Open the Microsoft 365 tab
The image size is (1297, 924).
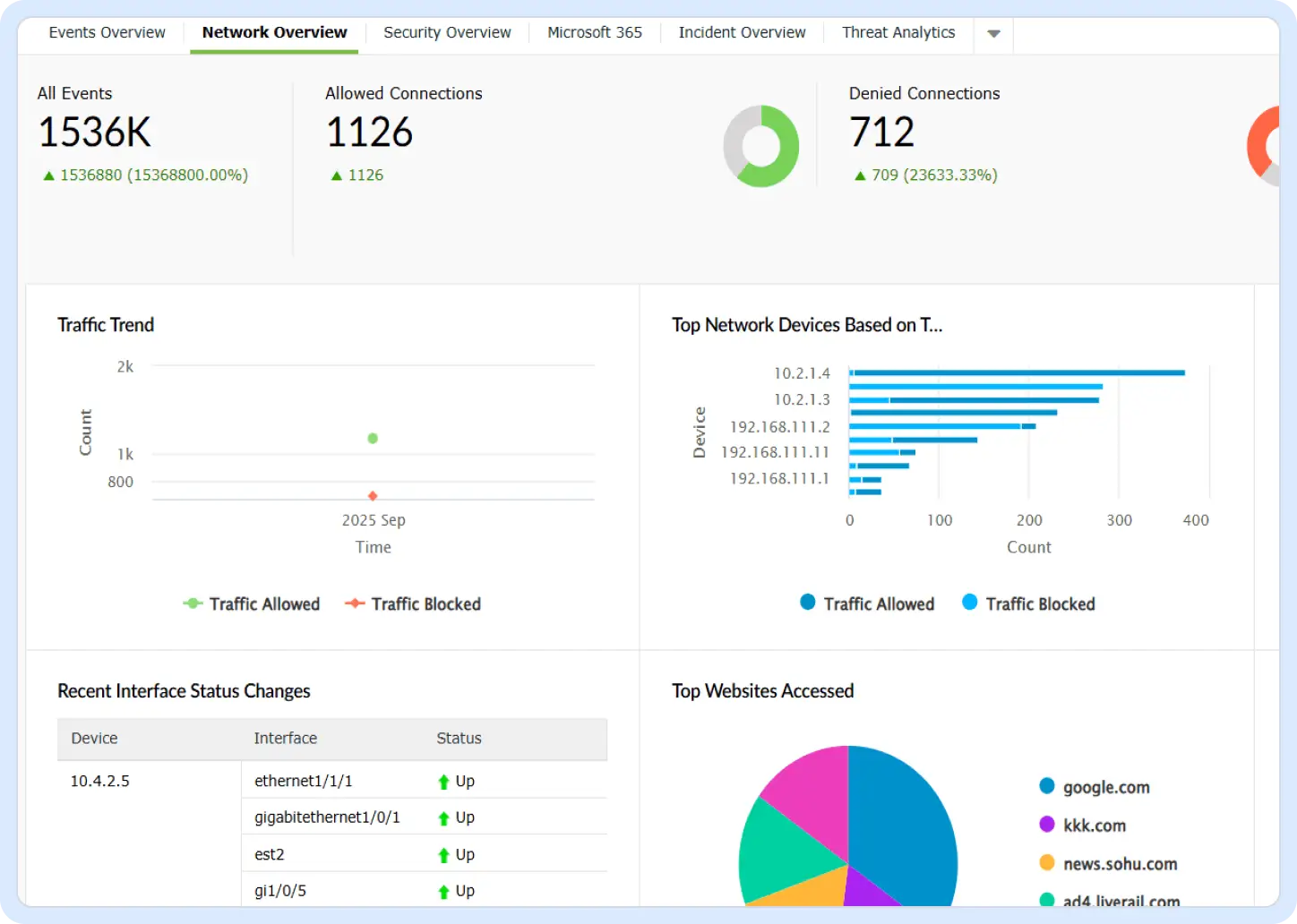(595, 32)
